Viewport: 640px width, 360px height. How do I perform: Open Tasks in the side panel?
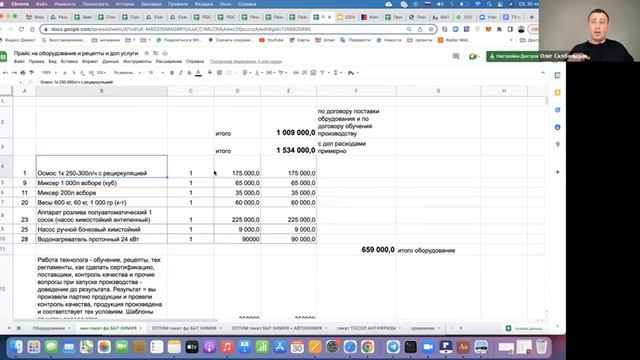point(558,110)
